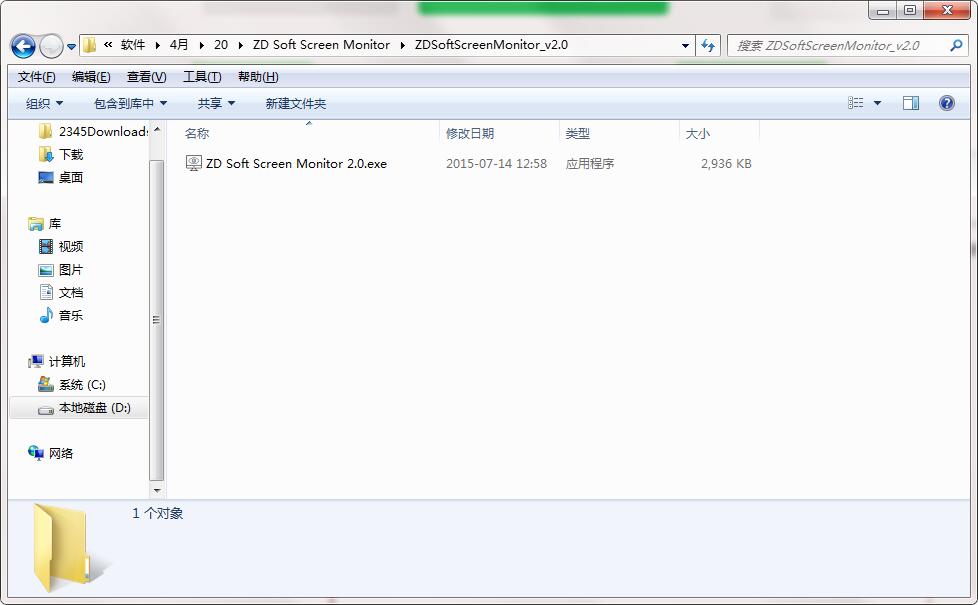Screen dimensions: 978x605
Task: Click ZD Soft Screen Monitor breadcrumb
Action: tap(321, 45)
